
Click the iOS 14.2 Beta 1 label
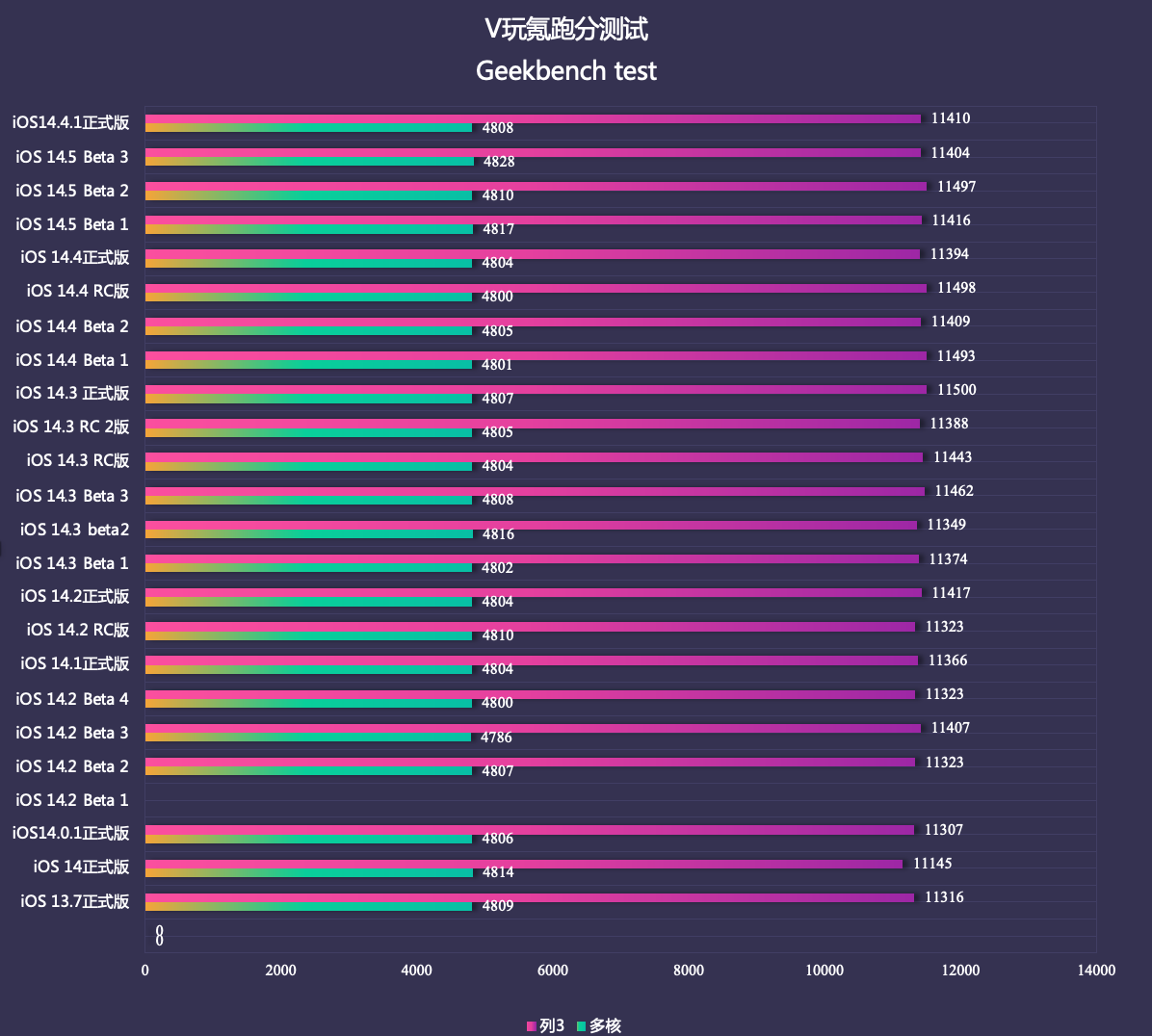pyautogui.click(x=72, y=799)
